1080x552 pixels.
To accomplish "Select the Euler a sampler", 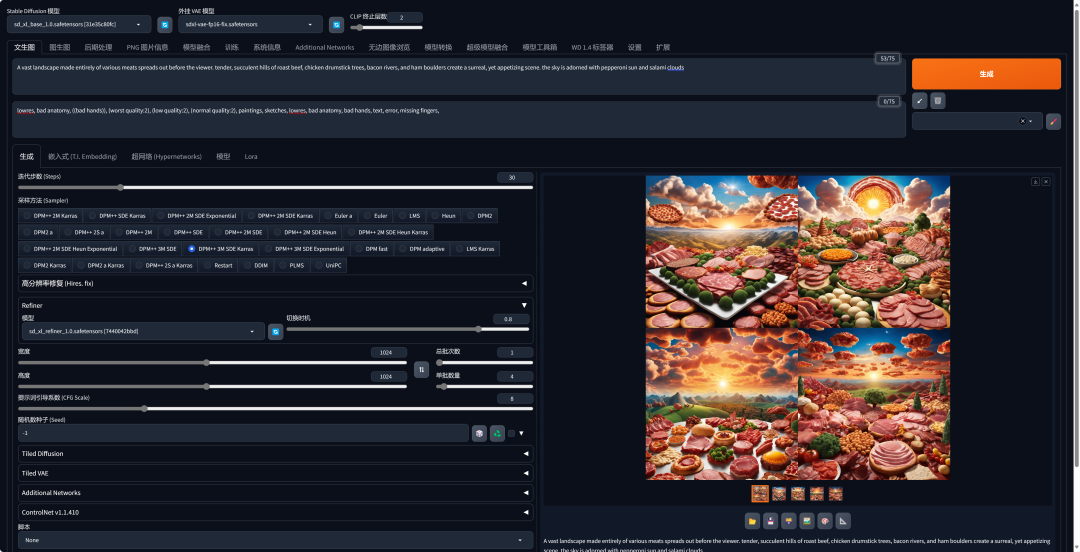I will click(x=340, y=215).
